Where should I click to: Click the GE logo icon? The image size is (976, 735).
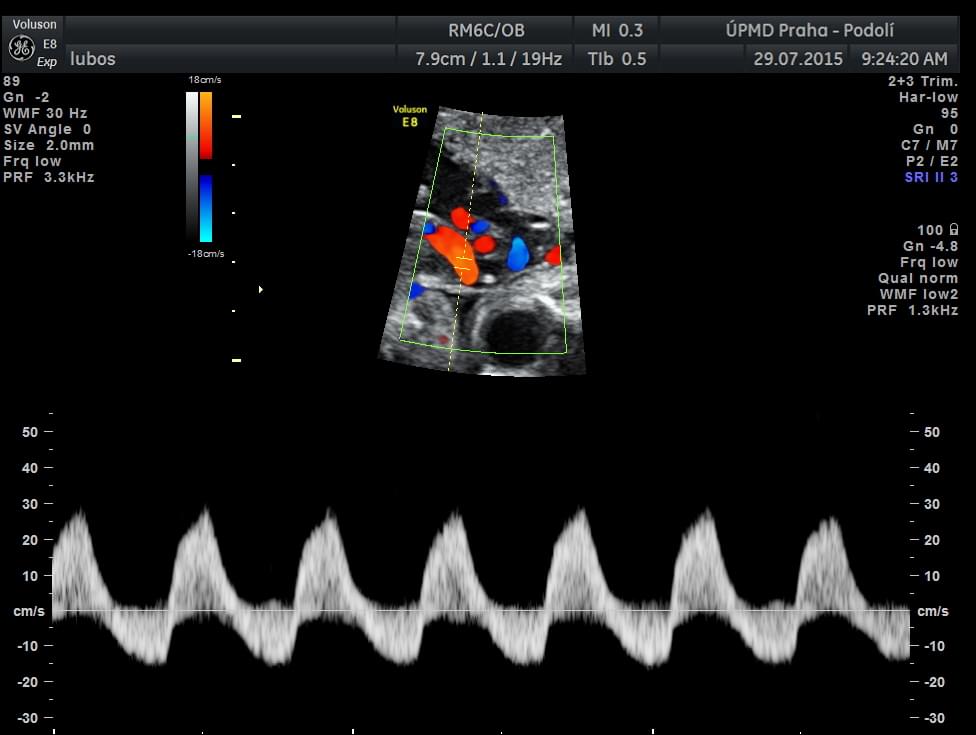[x=21, y=49]
